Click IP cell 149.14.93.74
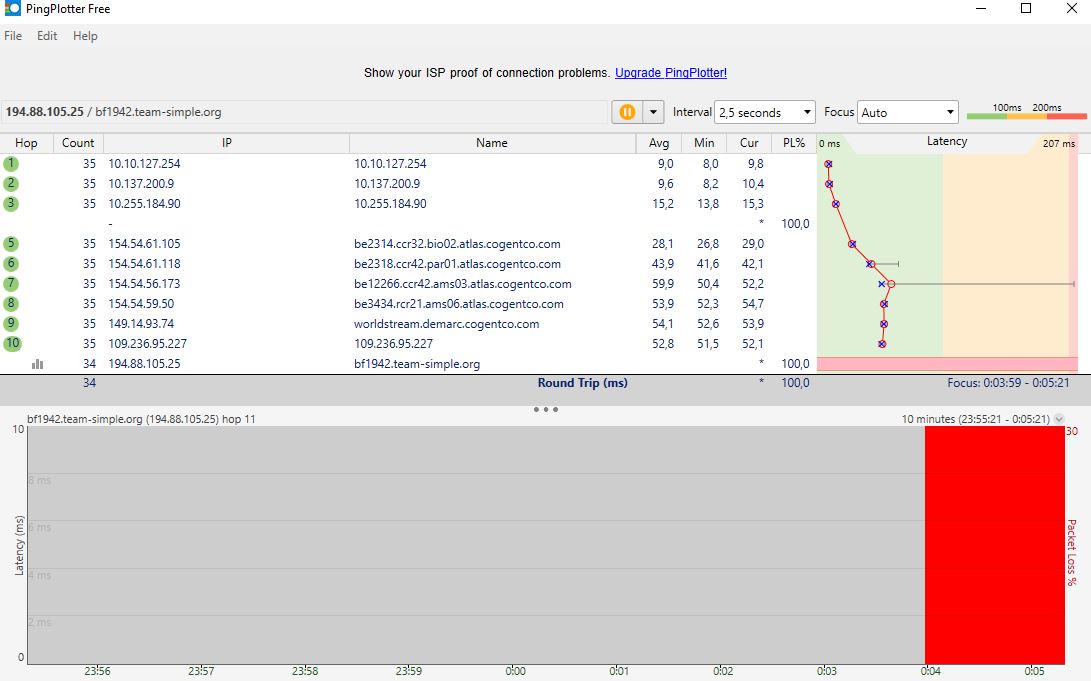Viewport: 1091px width, 681px height. click(141, 323)
